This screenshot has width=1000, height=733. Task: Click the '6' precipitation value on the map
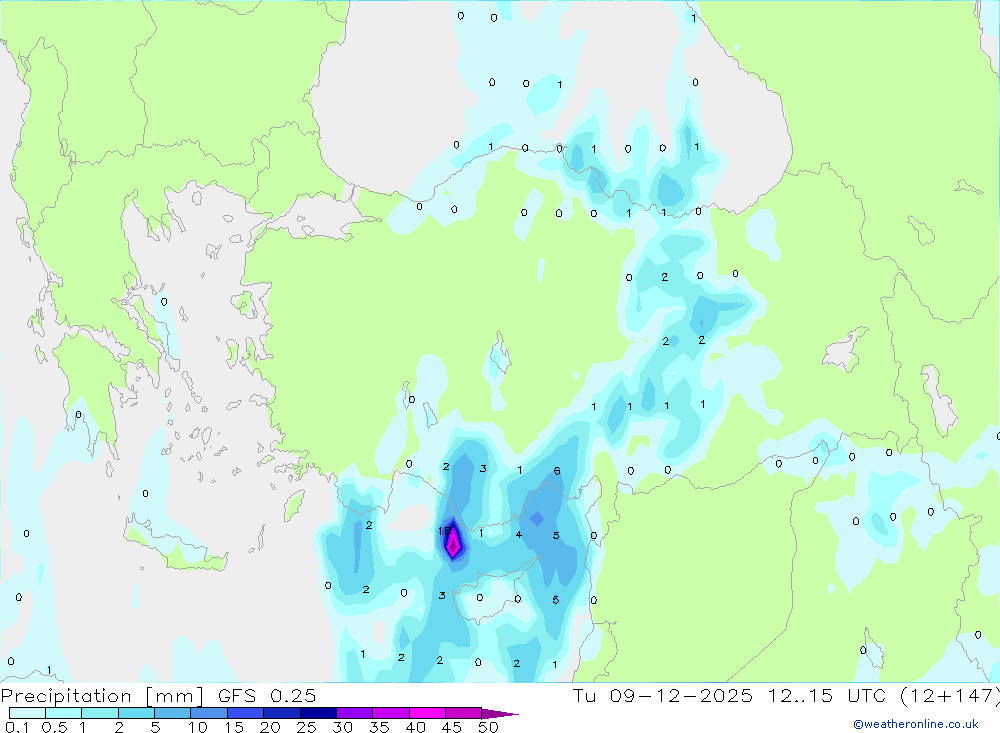coord(557,471)
